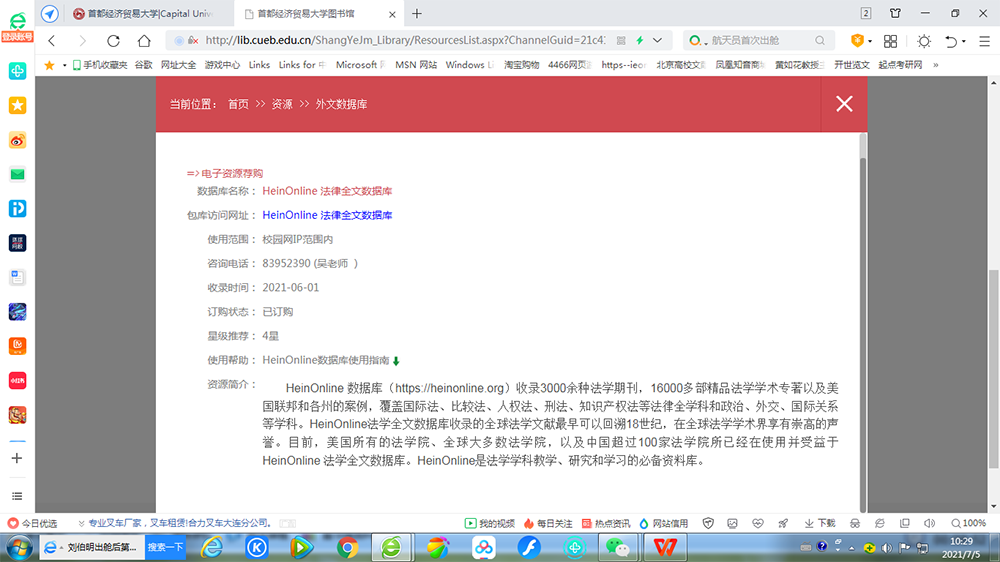The height and width of the screenshot is (562, 1000).
Task: Open the green mail sidebar icon
Action: (17, 174)
